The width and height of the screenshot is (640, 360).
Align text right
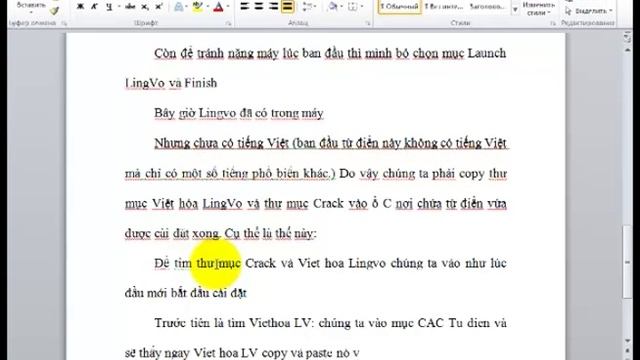(273, 6)
